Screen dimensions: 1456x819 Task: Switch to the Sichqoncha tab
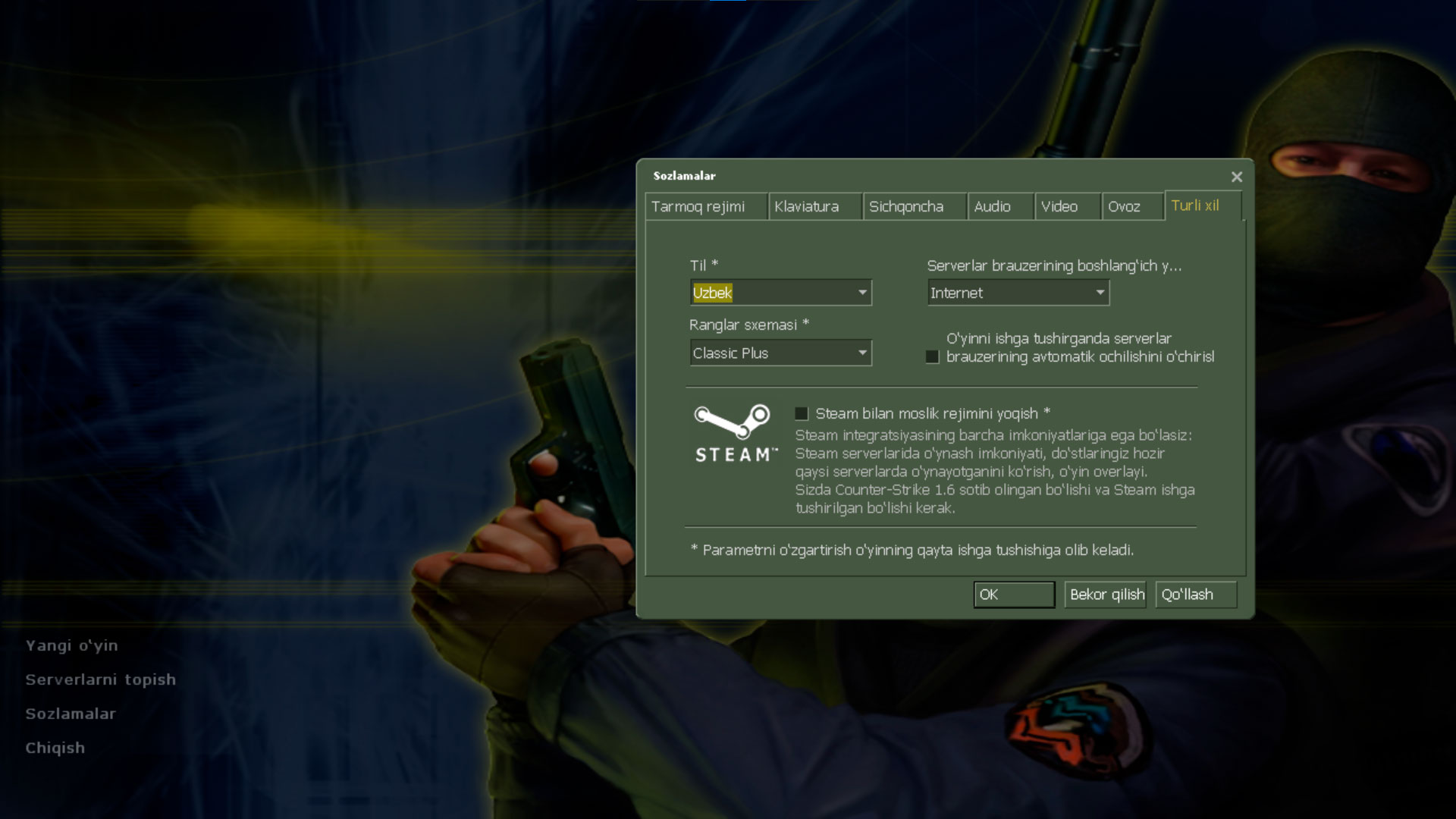point(915,206)
